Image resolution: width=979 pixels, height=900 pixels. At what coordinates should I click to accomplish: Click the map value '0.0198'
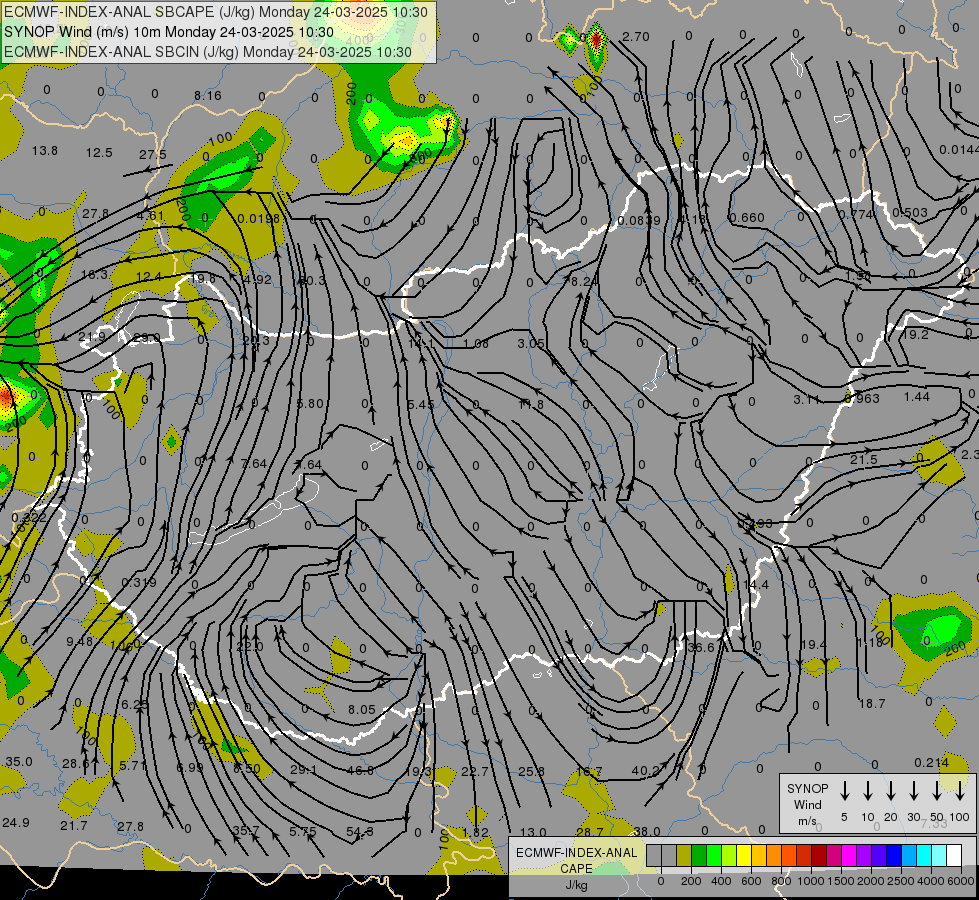[259, 219]
